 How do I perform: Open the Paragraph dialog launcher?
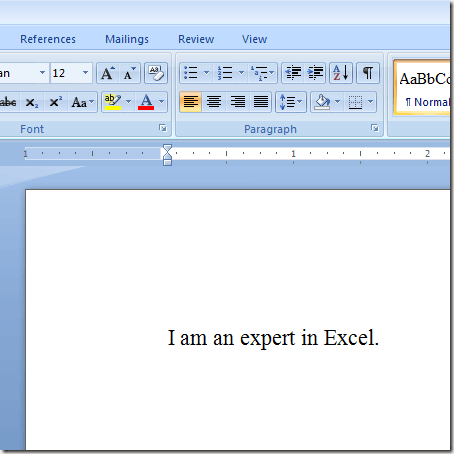[x=375, y=128]
